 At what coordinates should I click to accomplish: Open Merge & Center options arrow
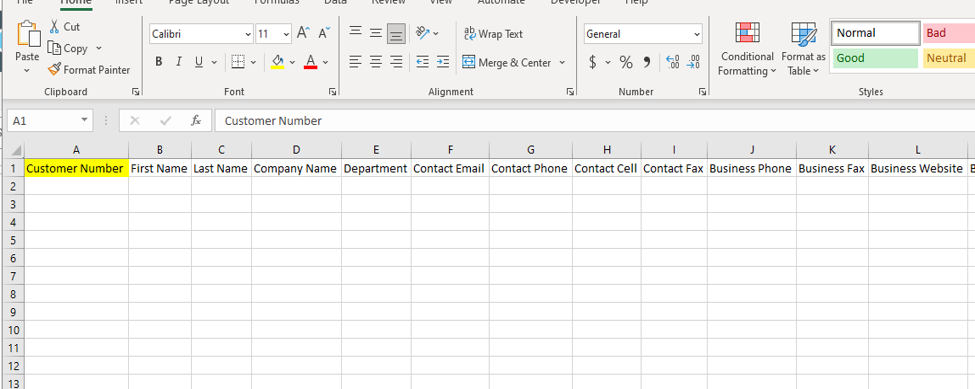562,63
